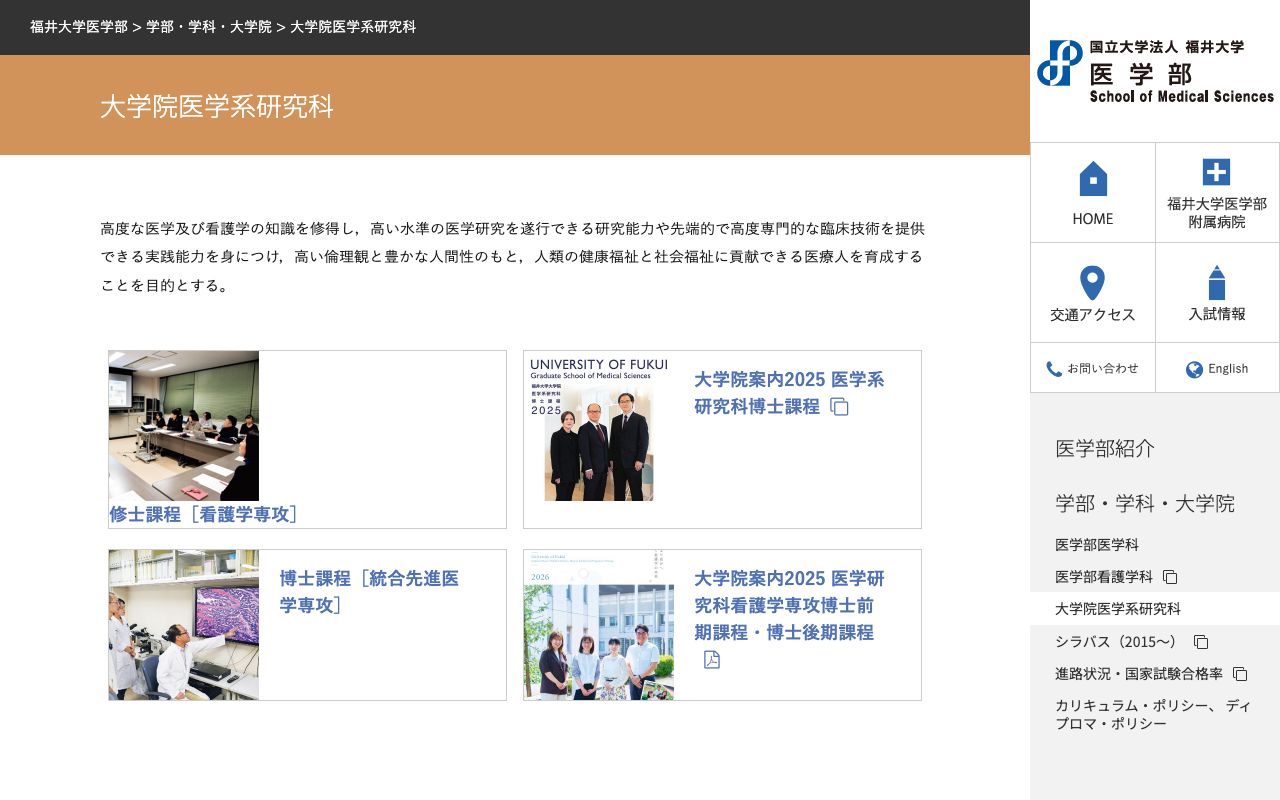Open the 医学部紹介 sidebar menu

[1104, 449]
